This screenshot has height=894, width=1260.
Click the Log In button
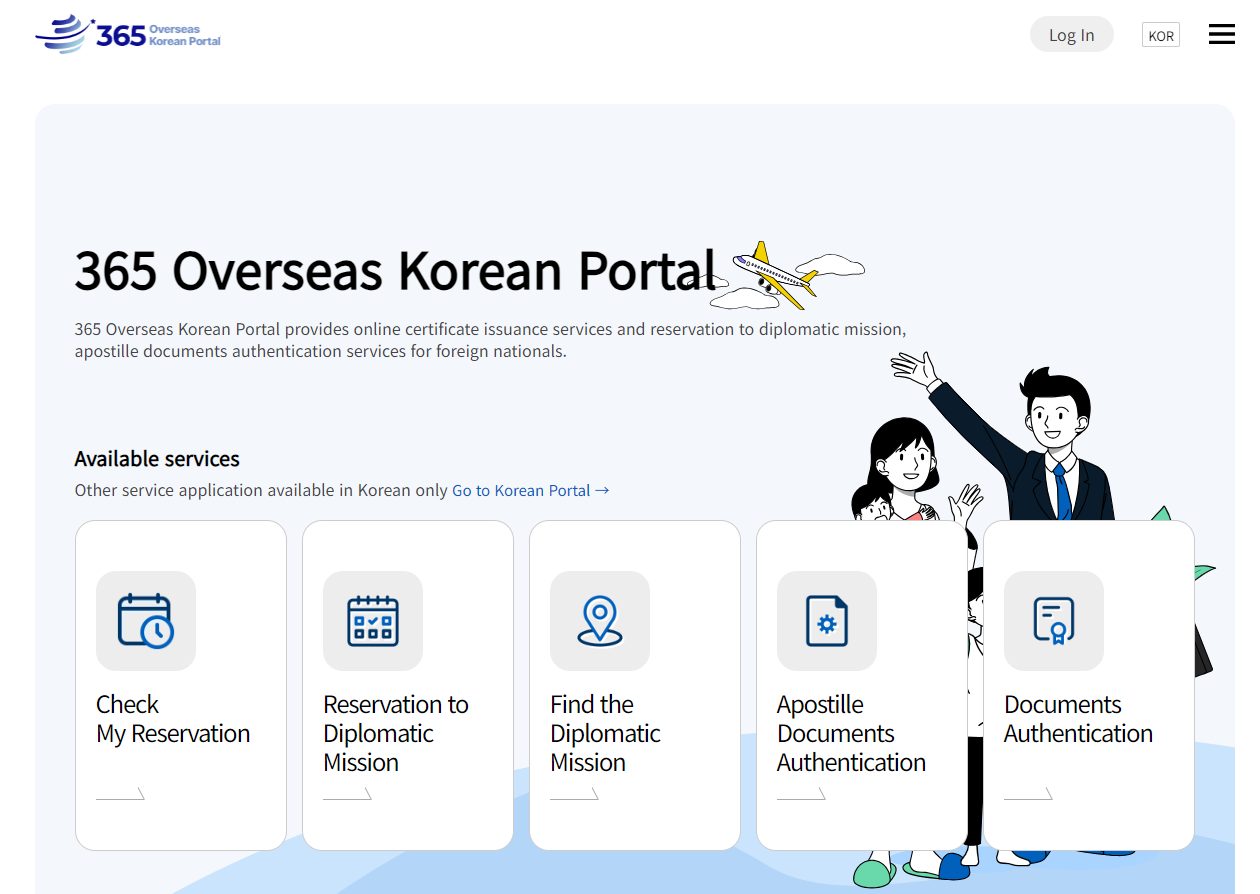click(x=1072, y=35)
